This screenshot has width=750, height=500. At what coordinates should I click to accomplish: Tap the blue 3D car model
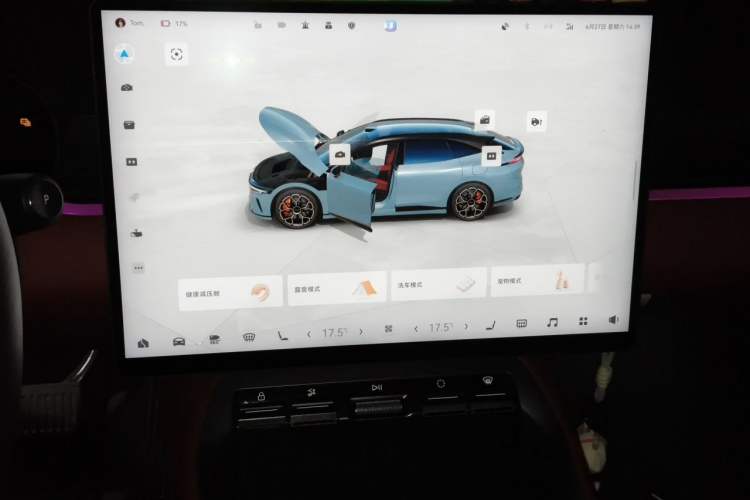(386, 172)
